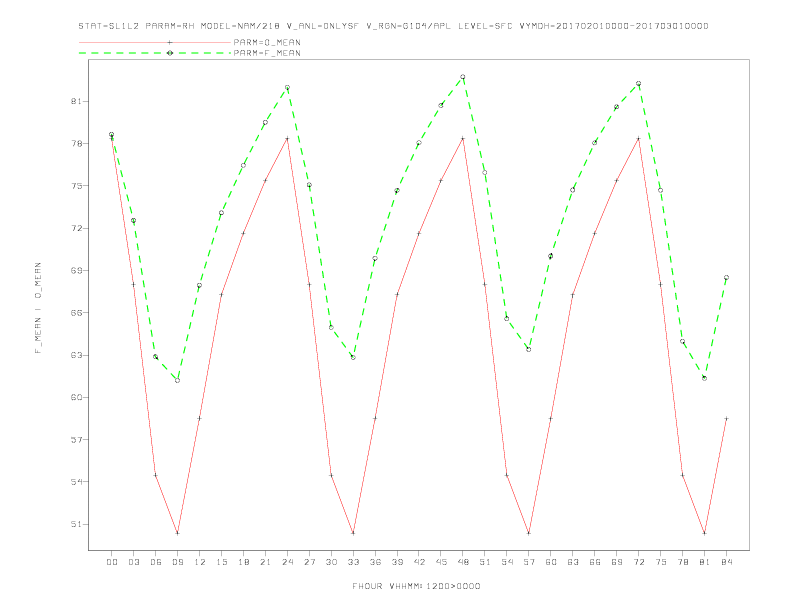Click the 00 forecast hour x-axis label

[112, 562]
